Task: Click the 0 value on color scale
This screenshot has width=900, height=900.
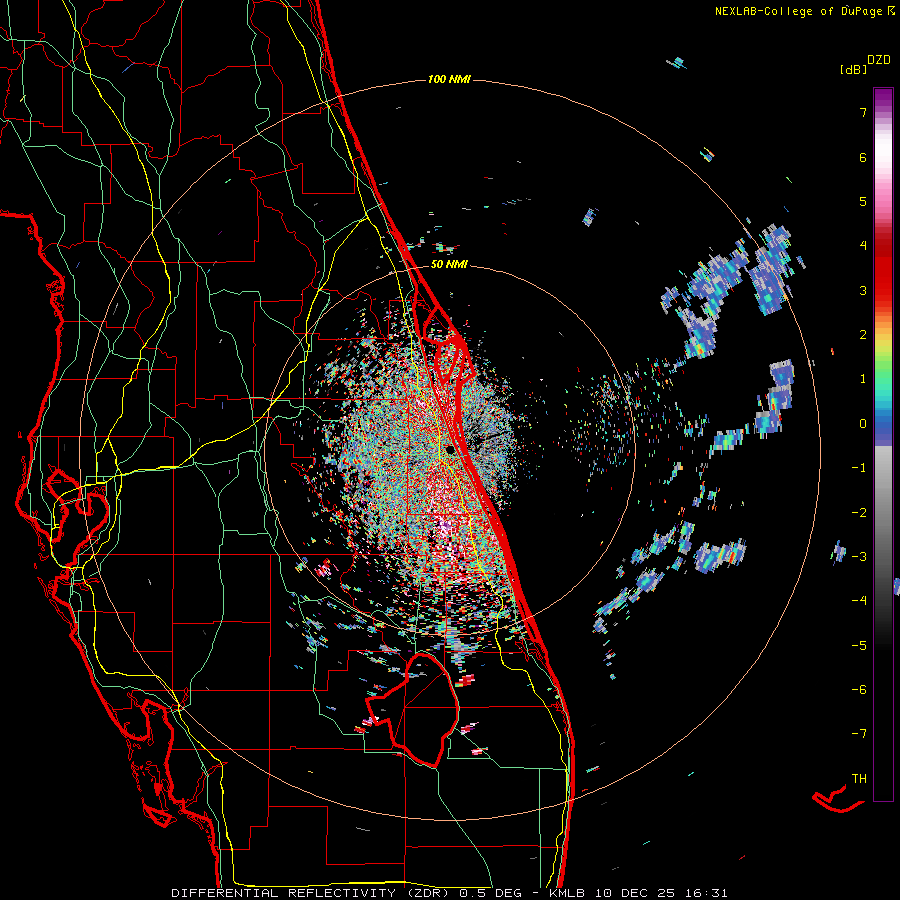Action: [863, 424]
